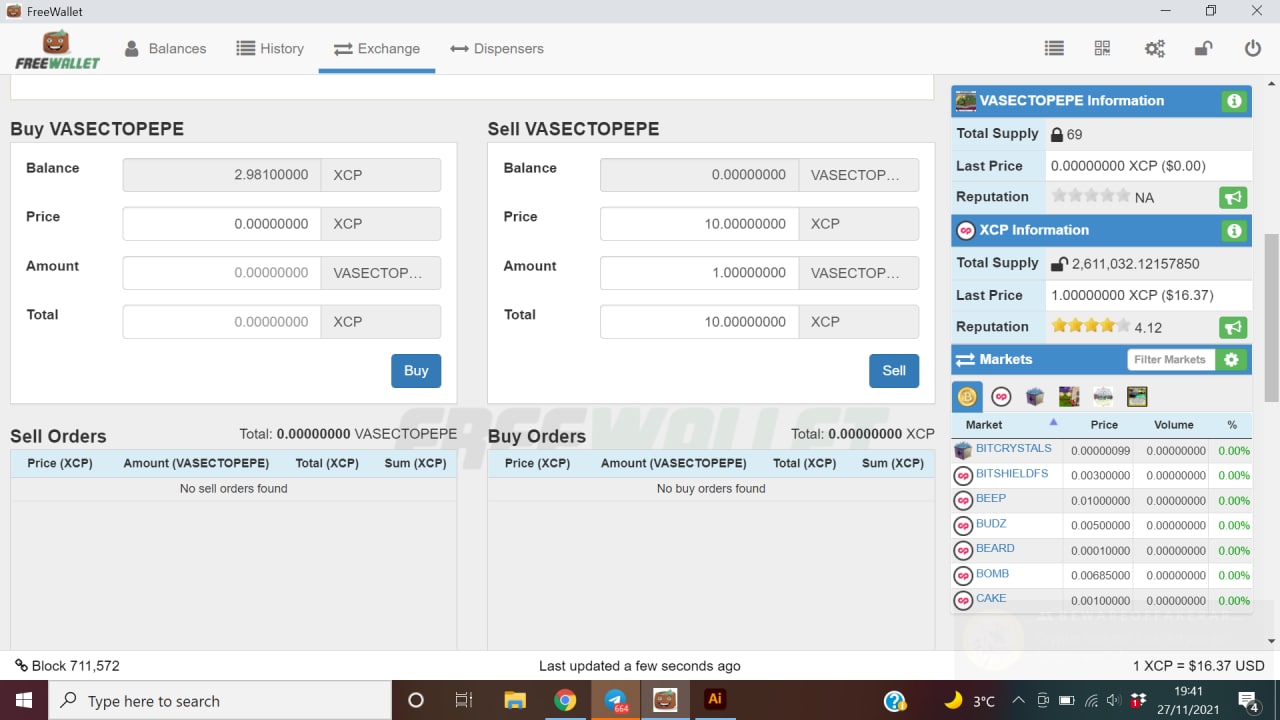
Task: Sort markets by Price column header
Action: point(1104,425)
